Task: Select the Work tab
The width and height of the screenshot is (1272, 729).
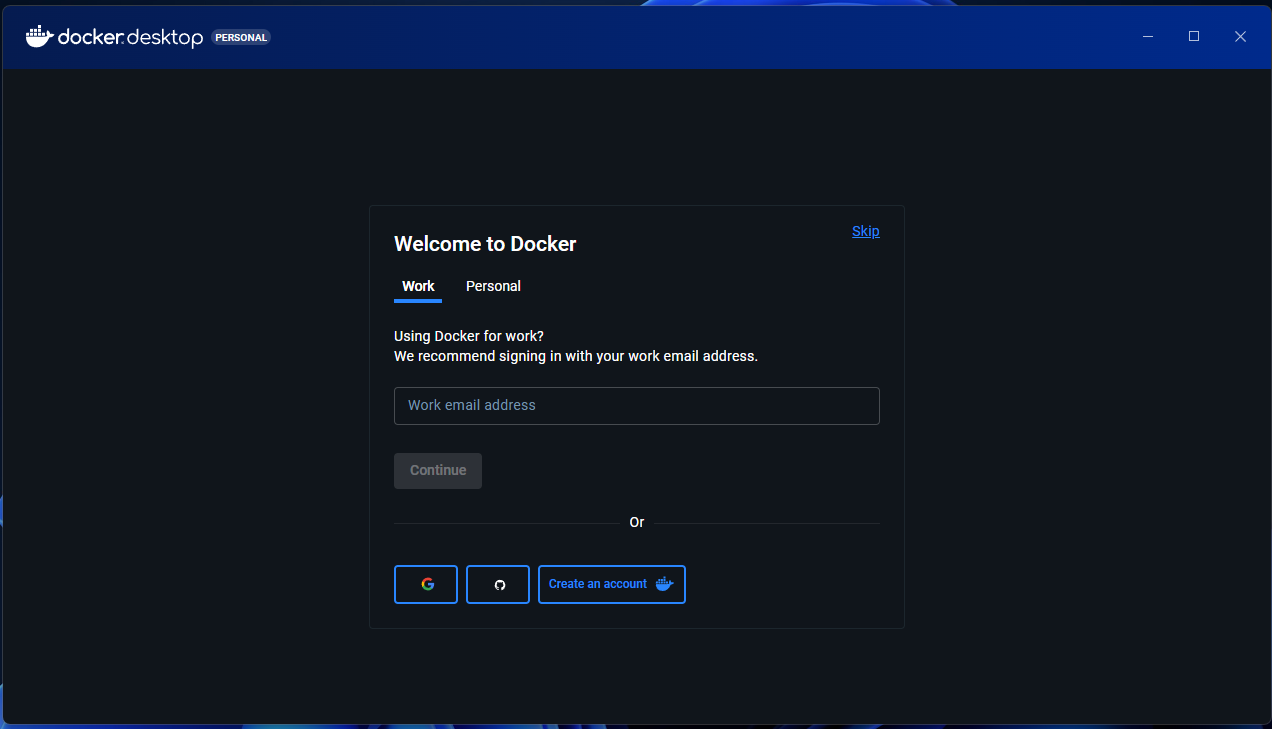Action: click(x=418, y=286)
